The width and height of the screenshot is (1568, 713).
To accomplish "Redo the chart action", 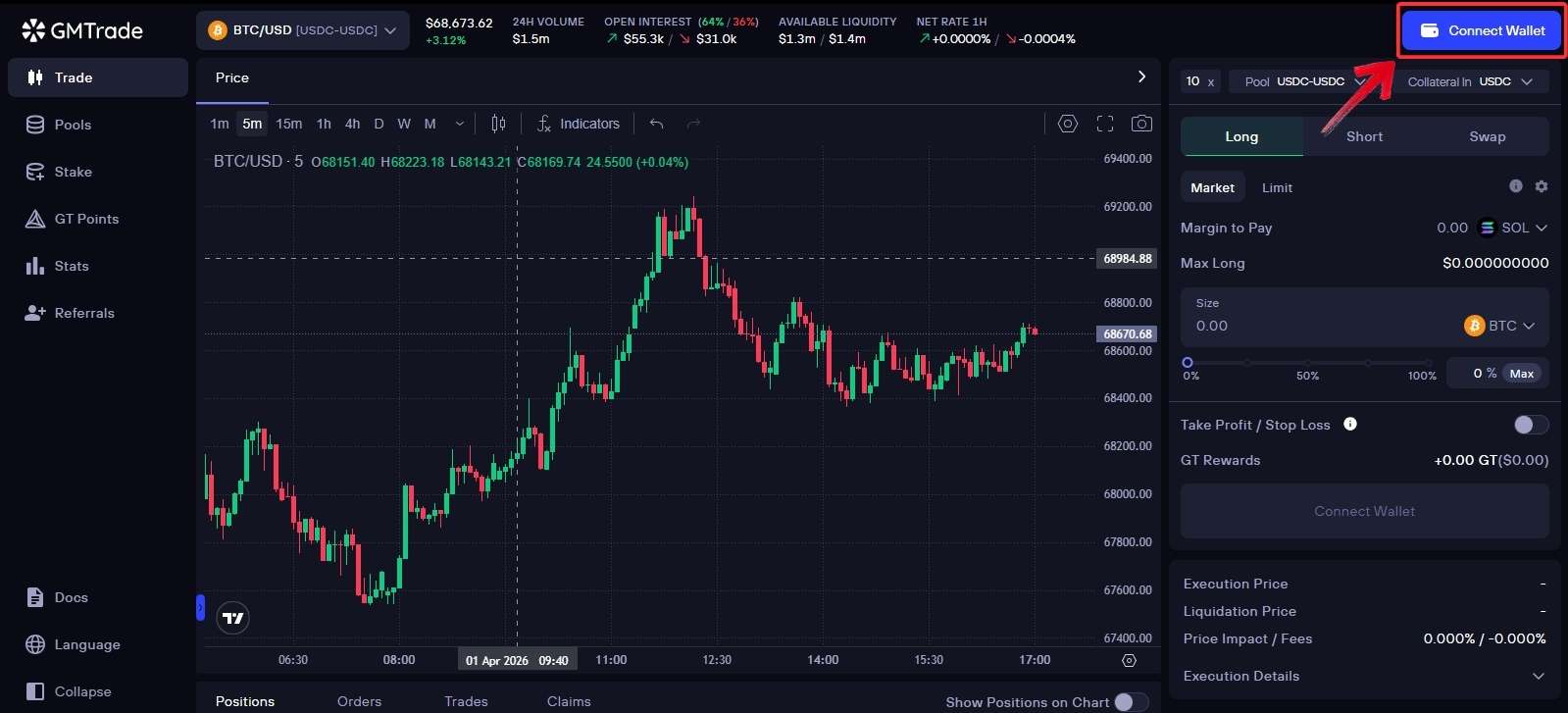I will click(693, 124).
